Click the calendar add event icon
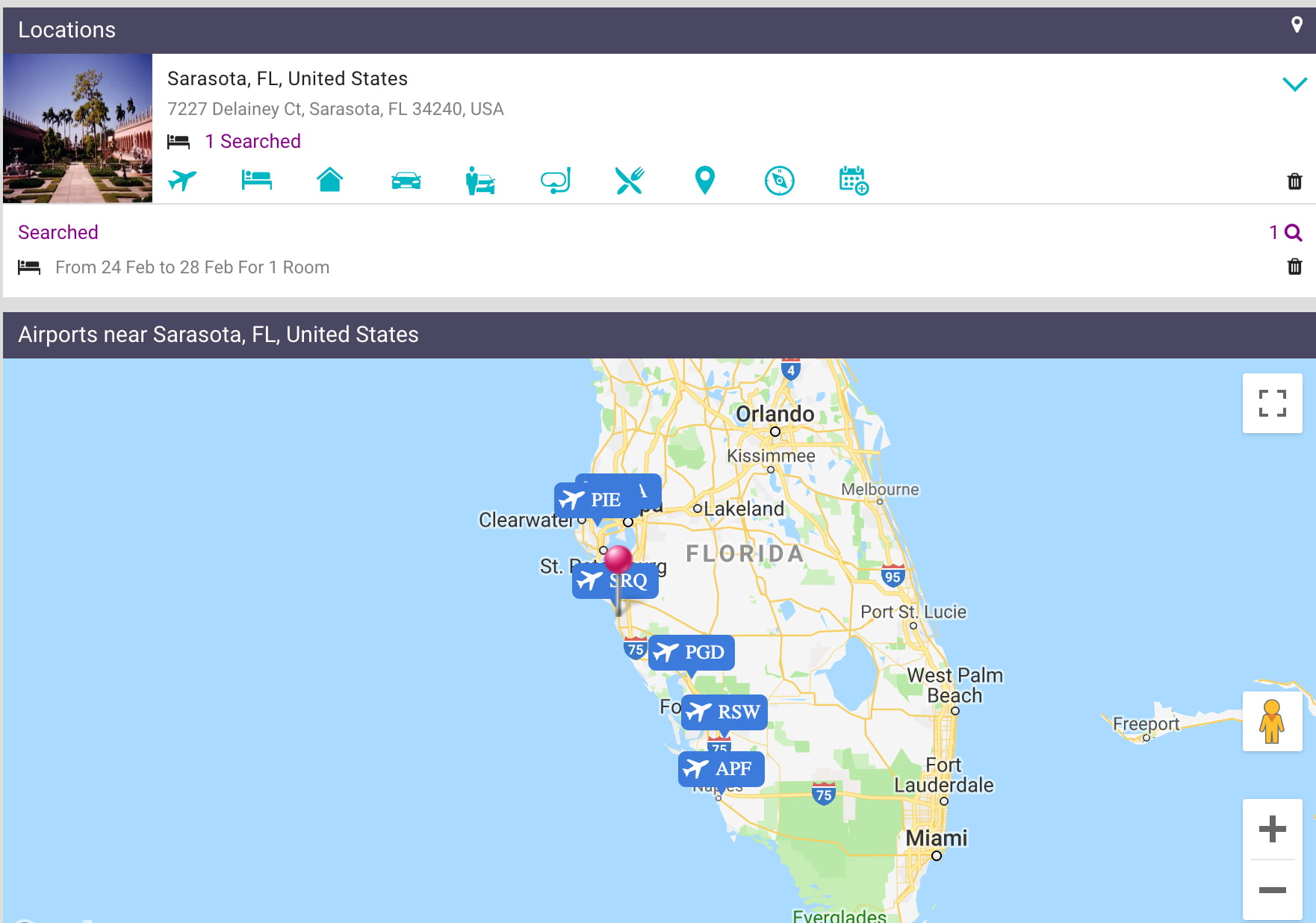Viewport: 1316px width, 923px height. [x=854, y=181]
